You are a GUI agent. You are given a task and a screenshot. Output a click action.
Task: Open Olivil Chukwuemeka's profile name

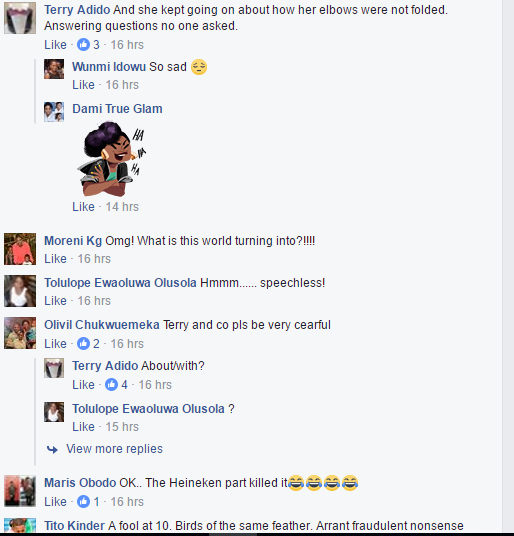[x=102, y=325]
